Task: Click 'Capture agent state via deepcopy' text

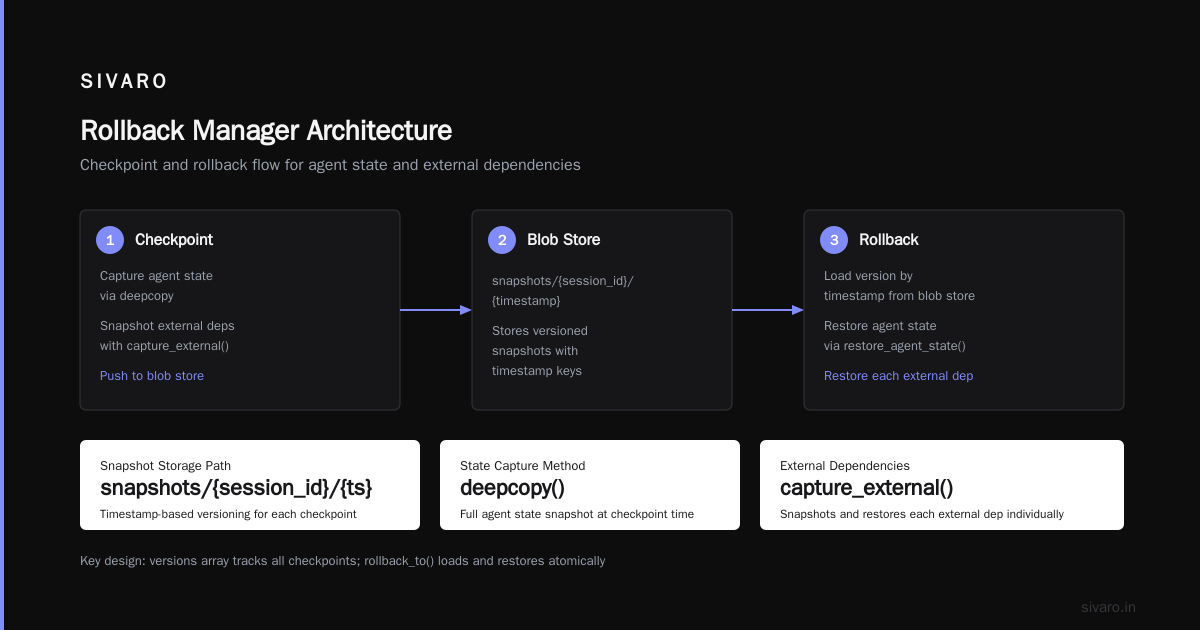Action: (156, 286)
